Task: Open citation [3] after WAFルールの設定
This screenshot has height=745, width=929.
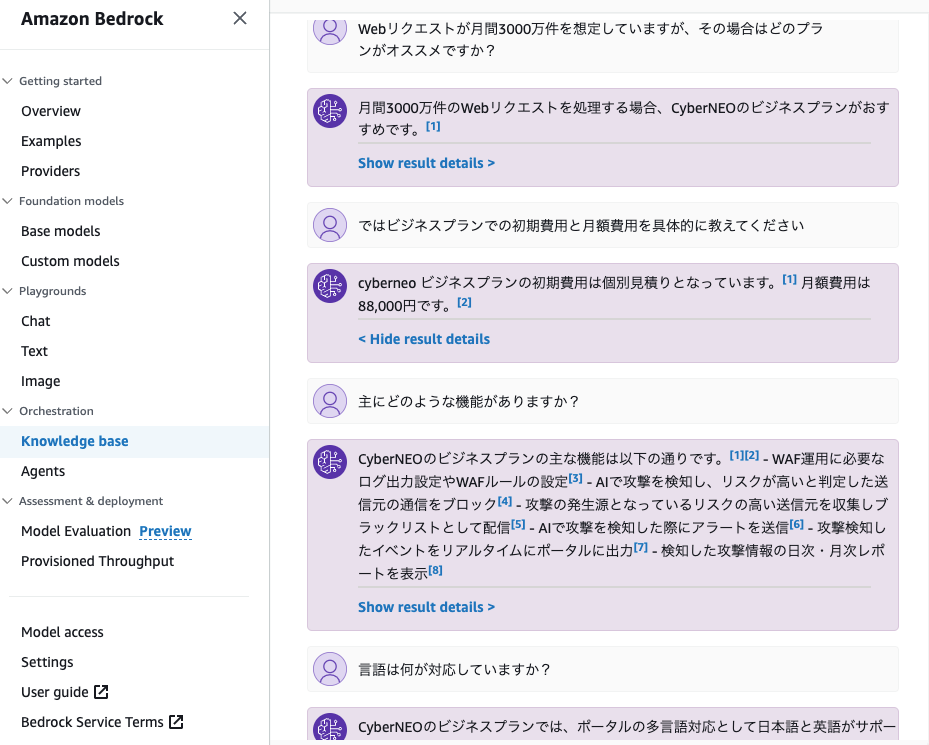Action: tap(575, 478)
